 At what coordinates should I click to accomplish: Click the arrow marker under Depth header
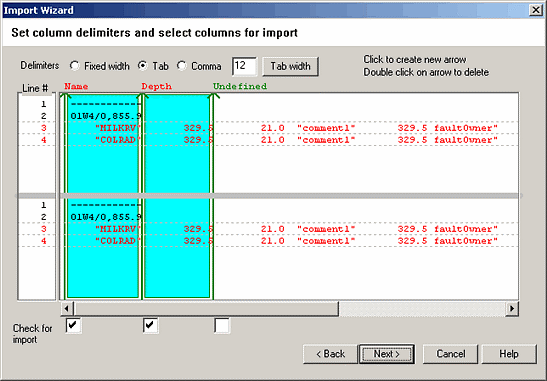pyautogui.click(x=142, y=96)
